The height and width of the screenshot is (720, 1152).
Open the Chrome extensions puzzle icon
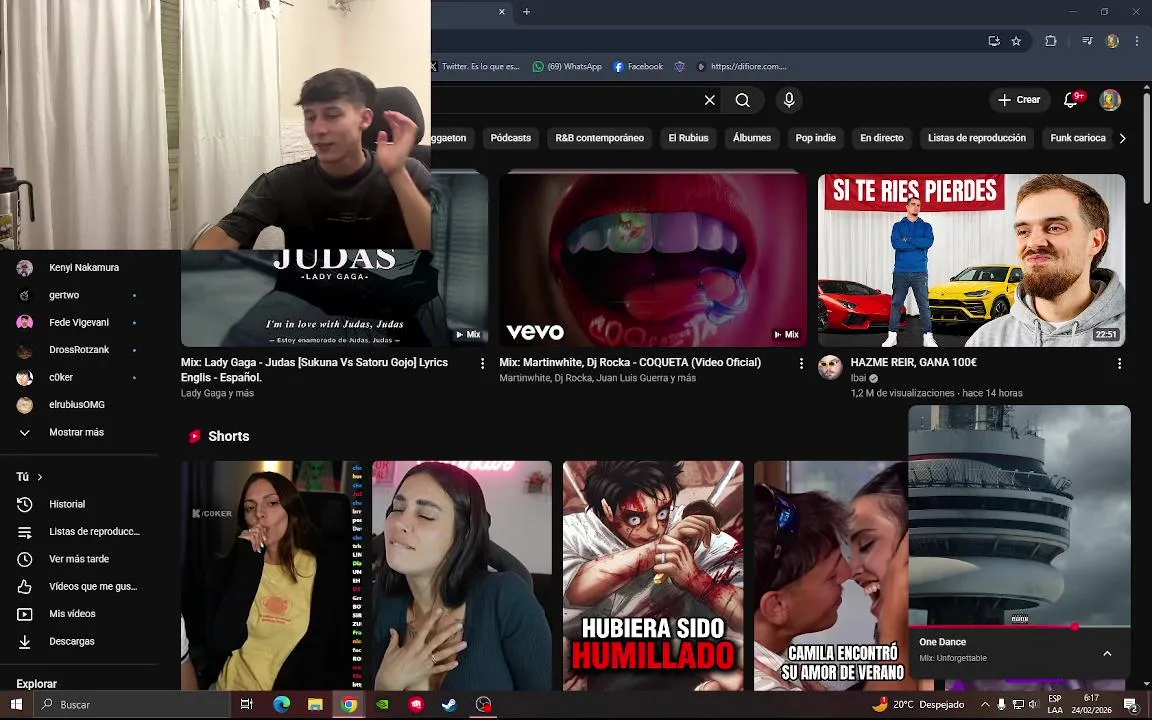1051,41
